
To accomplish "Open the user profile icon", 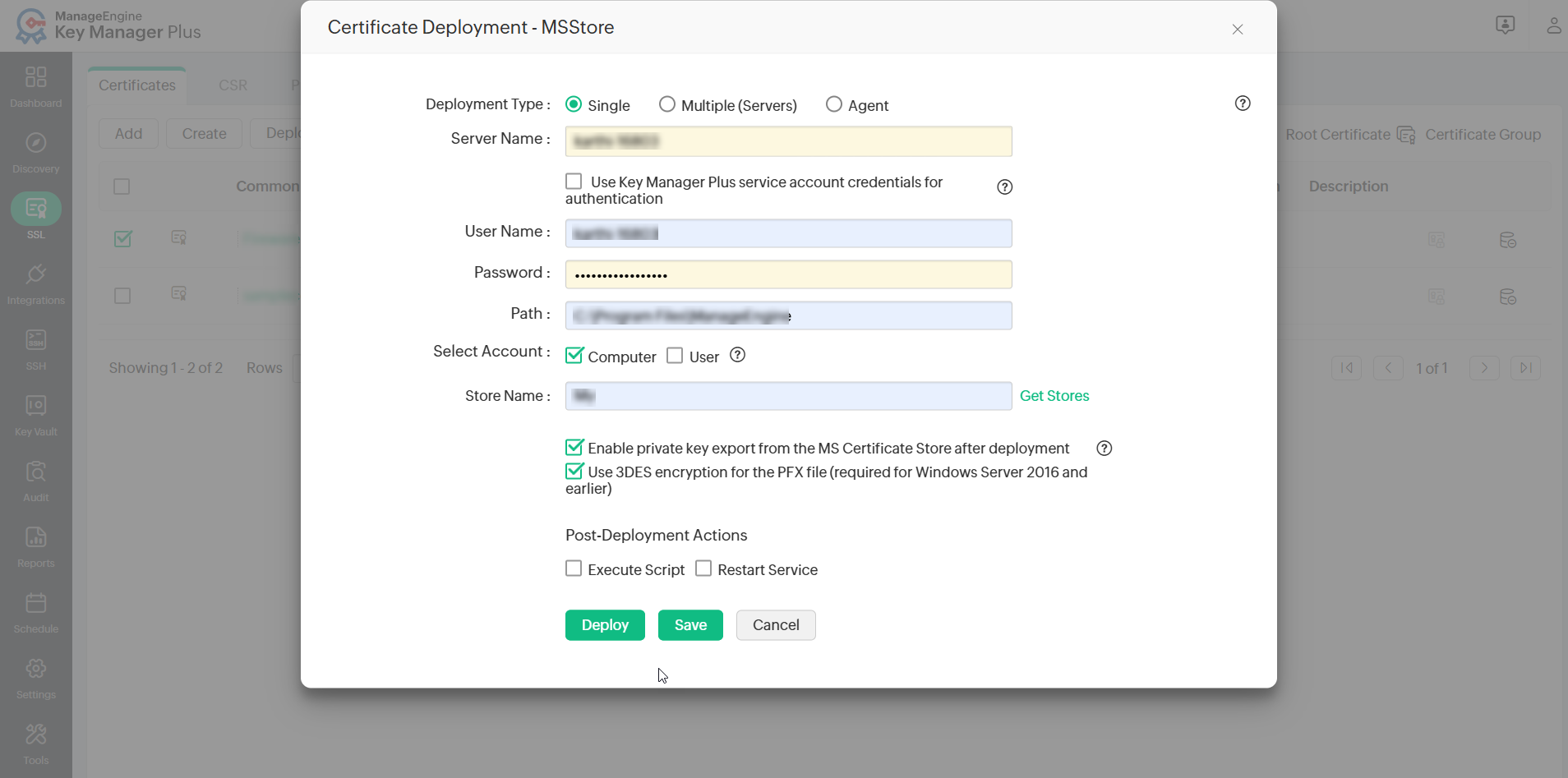I will (x=1553, y=25).
